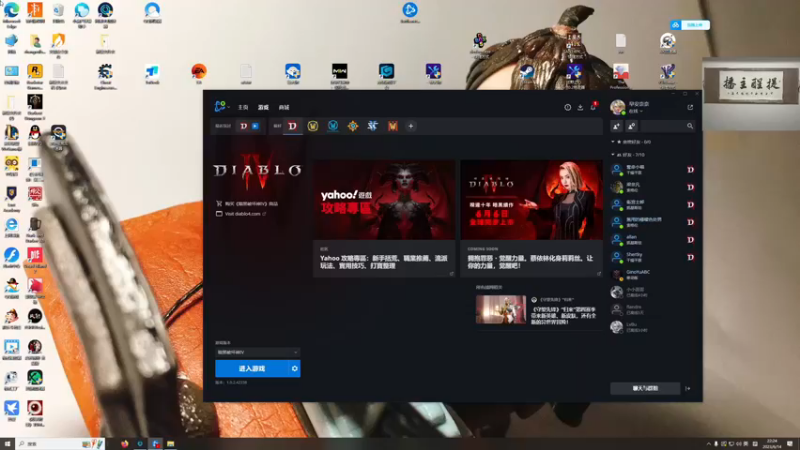Select the Warcraft III game icon

(x=392, y=126)
